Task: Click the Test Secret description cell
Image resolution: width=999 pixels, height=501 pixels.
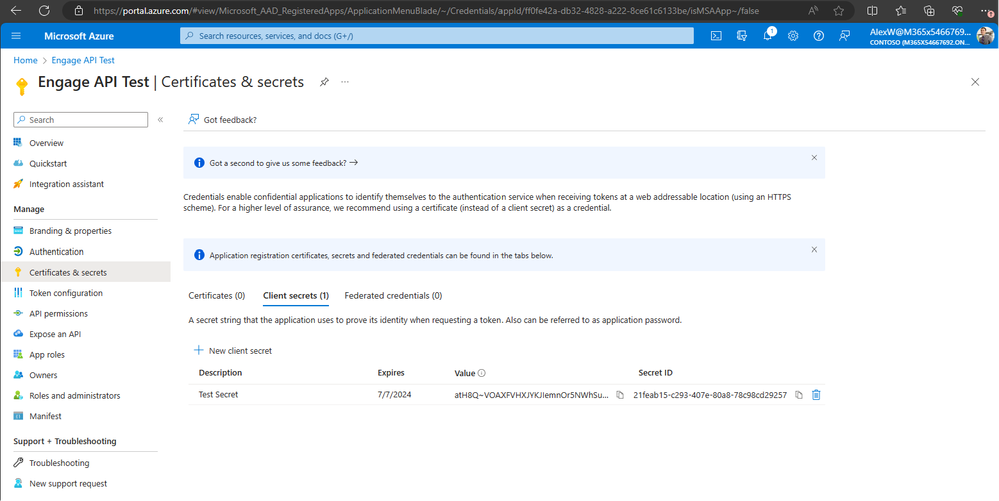Action: tap(219, 395)
